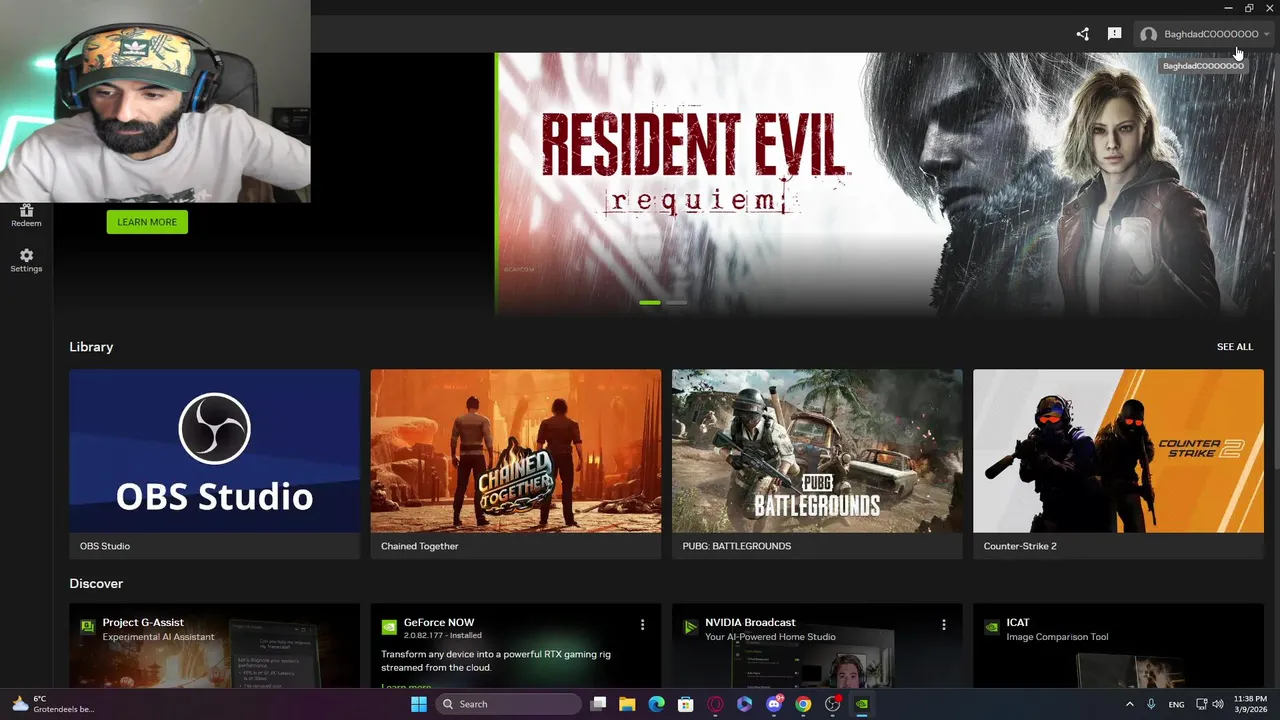
Task: Open the Redeem section in sidebar
Action: point(26,215)
